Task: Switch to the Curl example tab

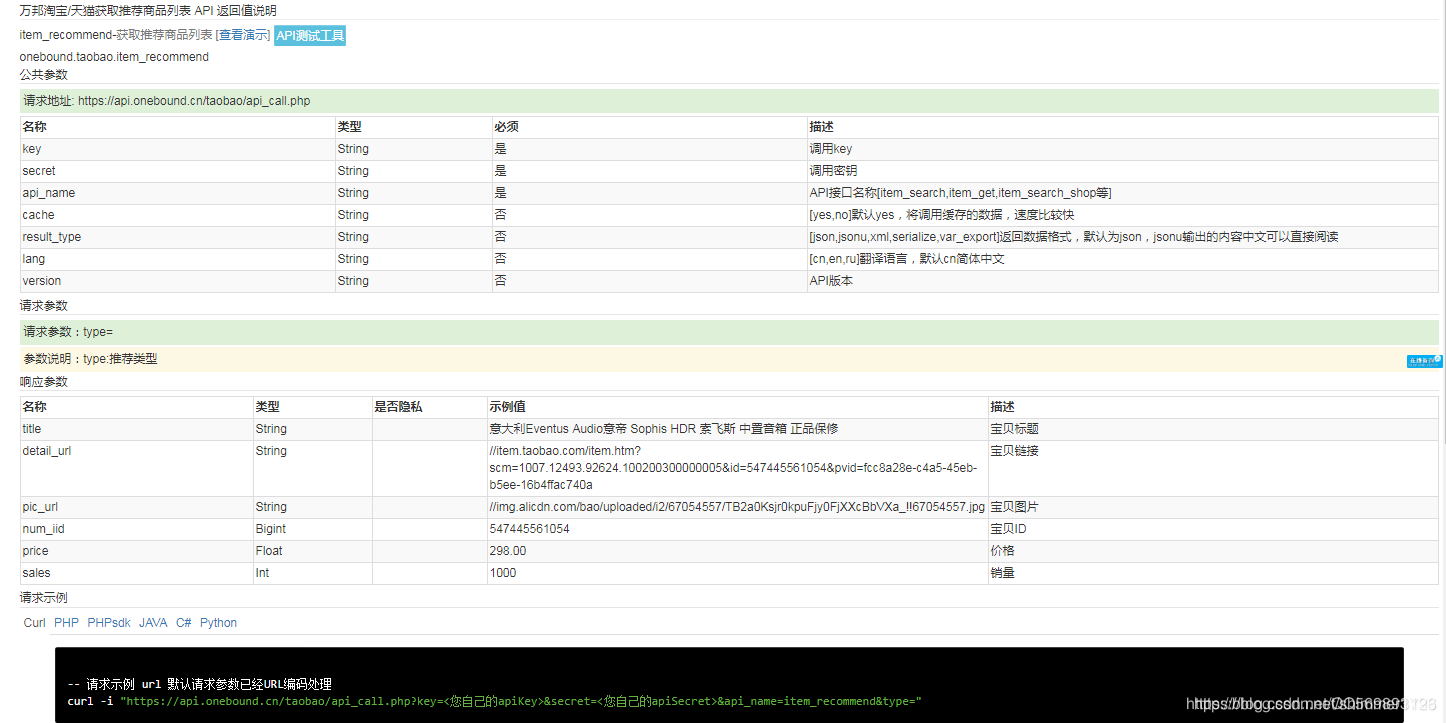Action: [35, 623]
